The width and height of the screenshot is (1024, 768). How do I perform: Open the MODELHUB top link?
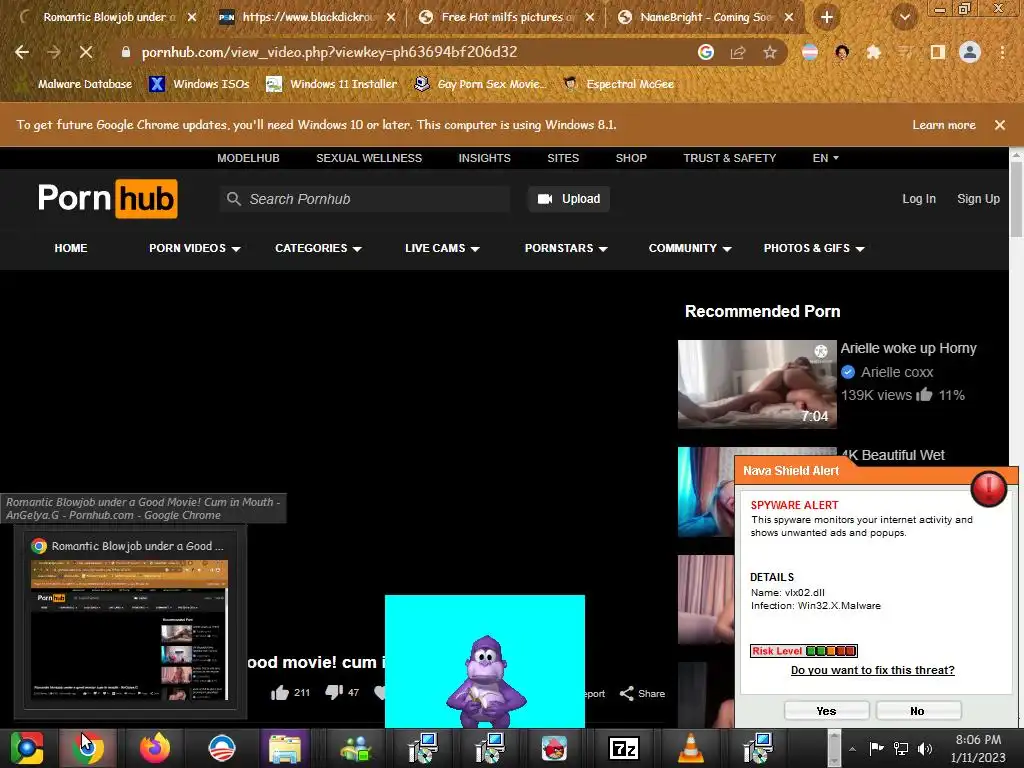248,158
